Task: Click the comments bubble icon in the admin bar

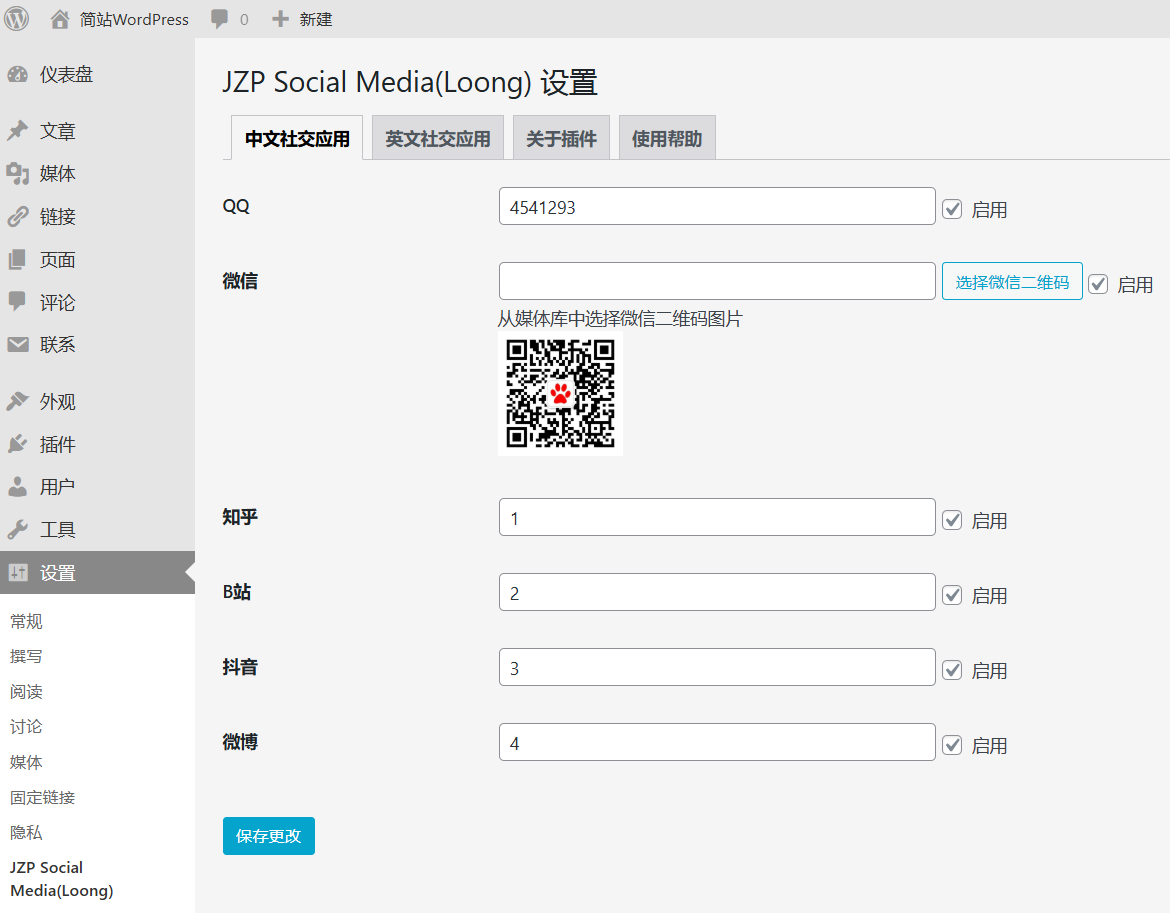Action: tap(219, 19)
